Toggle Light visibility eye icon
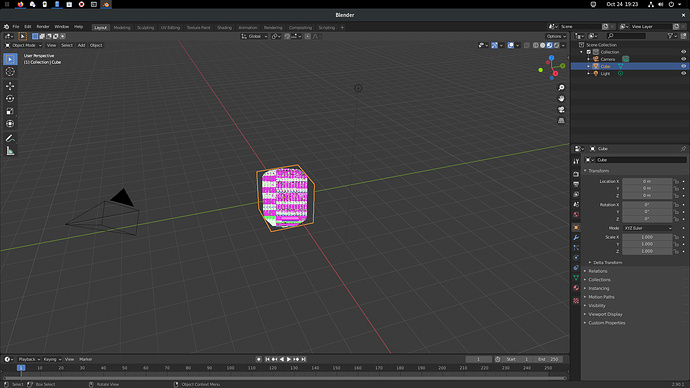The height and width of the screenshot is (388, 690). point(683,73)
